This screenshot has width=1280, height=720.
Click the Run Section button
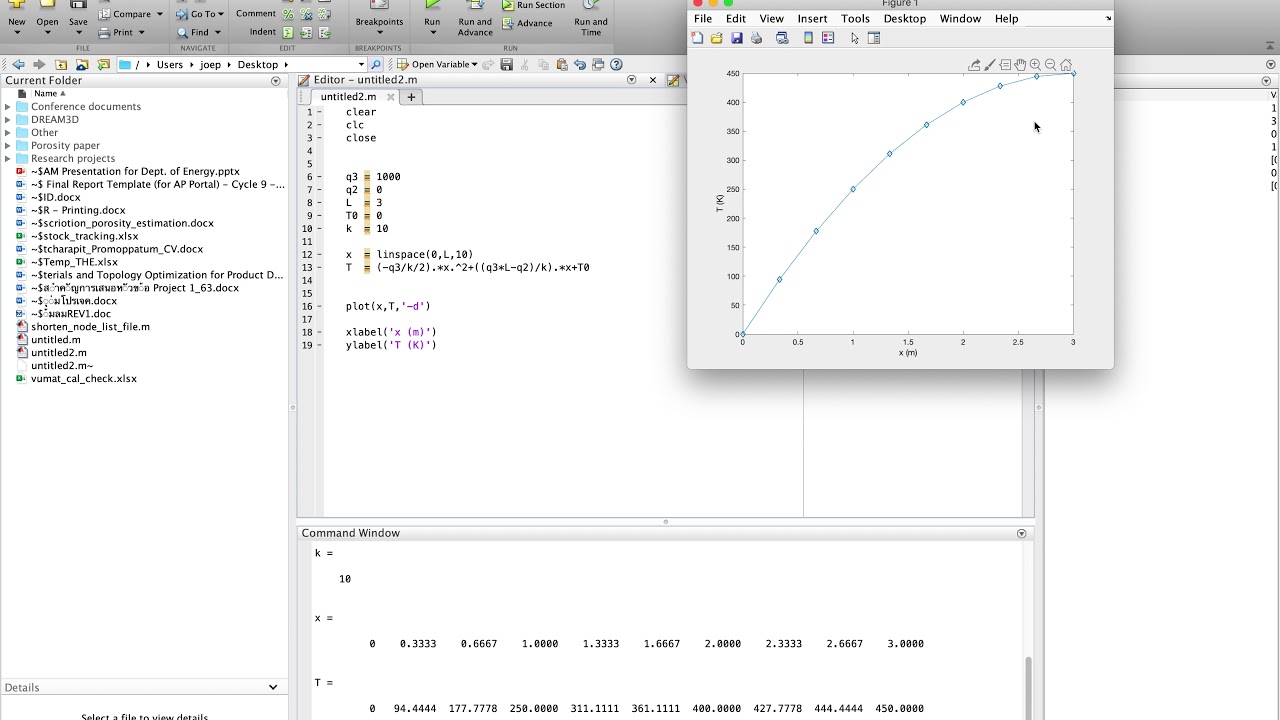[x=533, y=5]
